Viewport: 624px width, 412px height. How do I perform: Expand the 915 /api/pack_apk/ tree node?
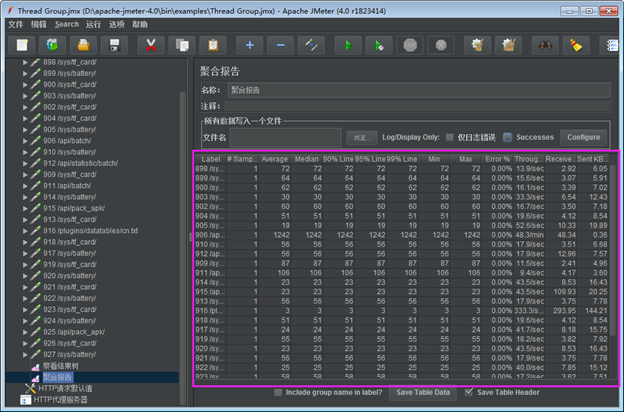tap(25, 208)
